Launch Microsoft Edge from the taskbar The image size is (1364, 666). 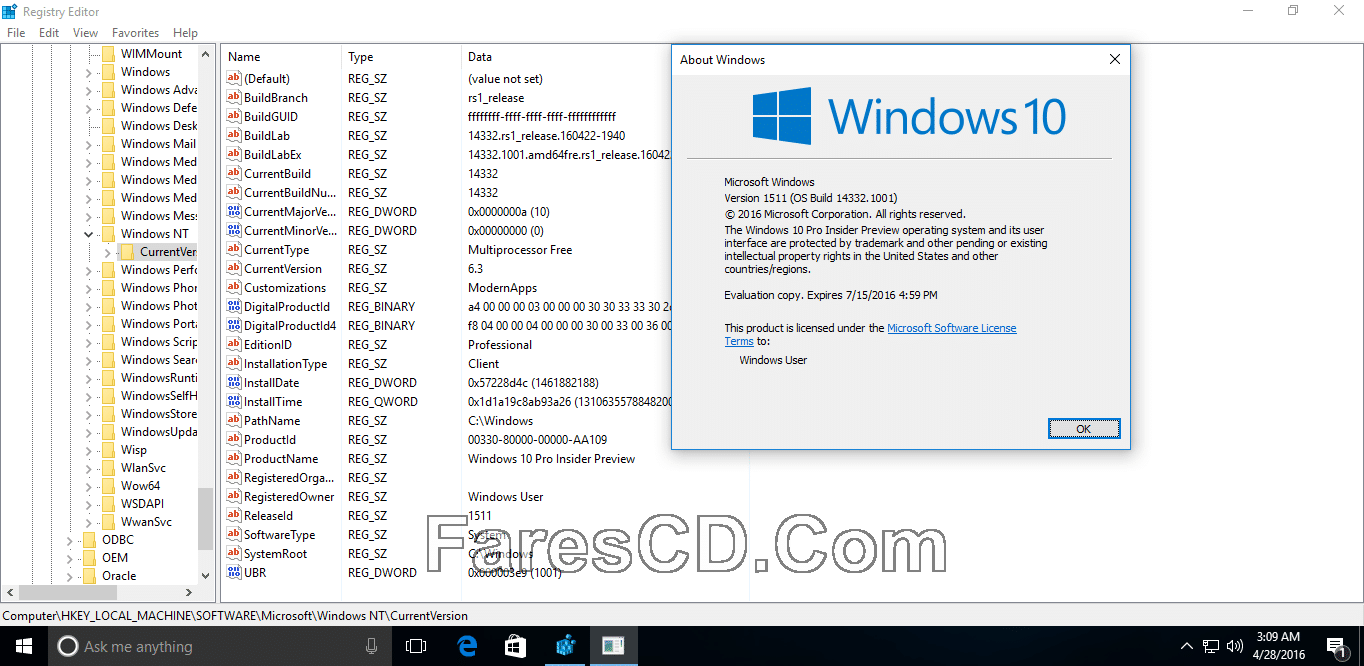pos(467,646)
